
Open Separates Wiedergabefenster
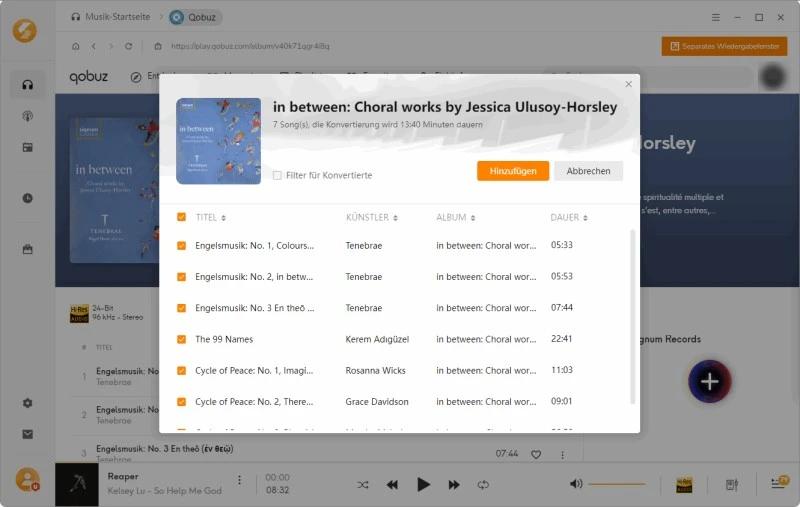(x=724, y=46)
